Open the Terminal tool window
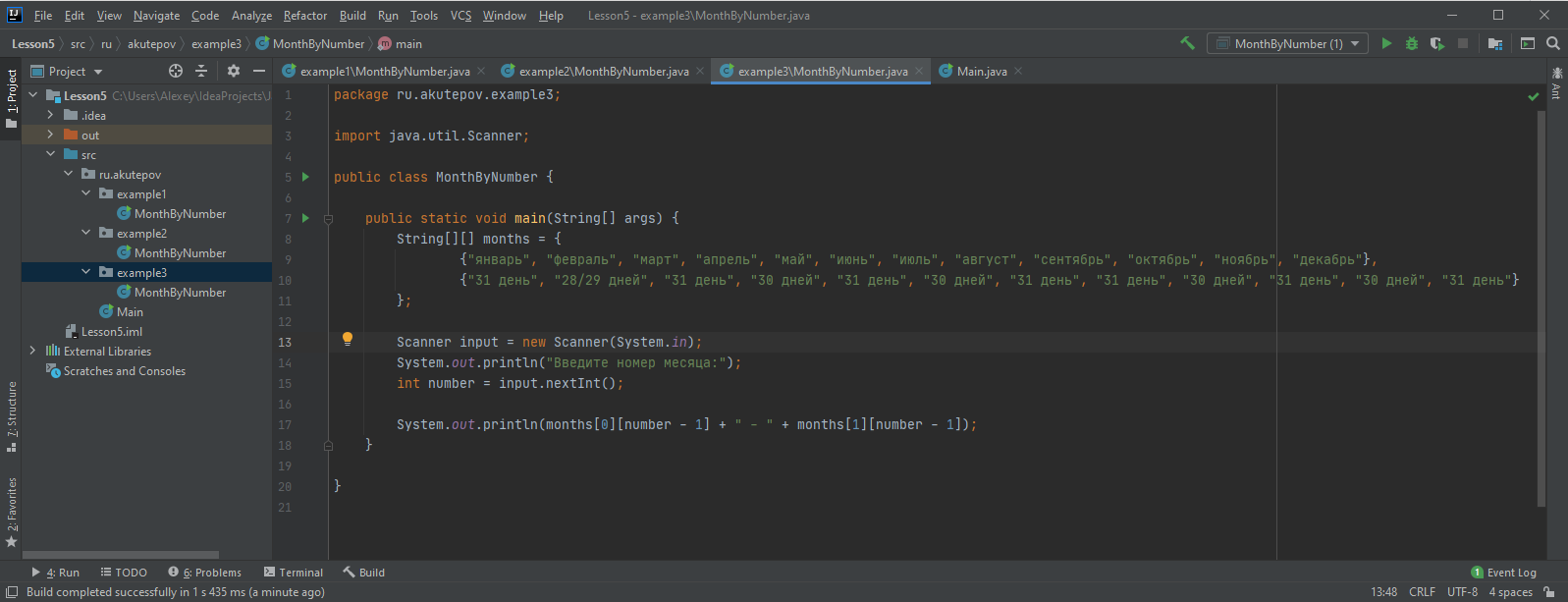The width and height of the screenshot is (1568, 602). tap(294, 573)
